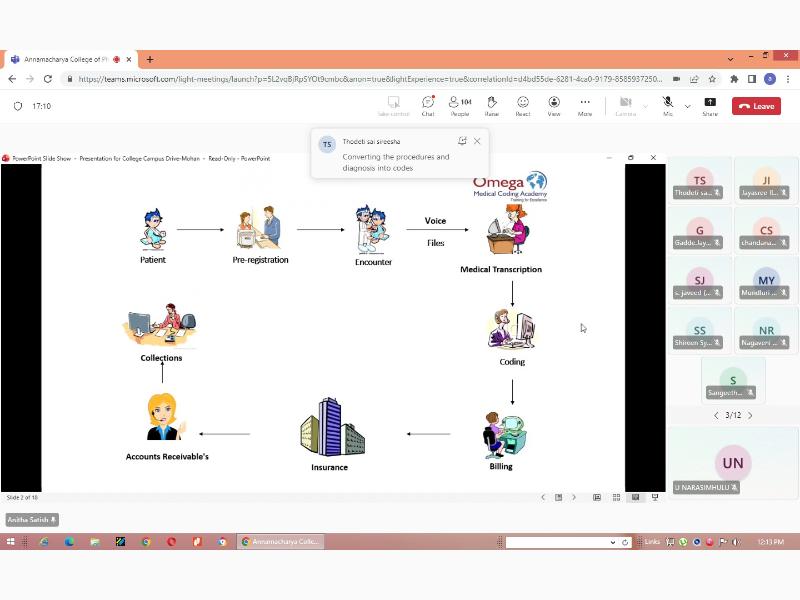Go to next participants page

(750, 415)
